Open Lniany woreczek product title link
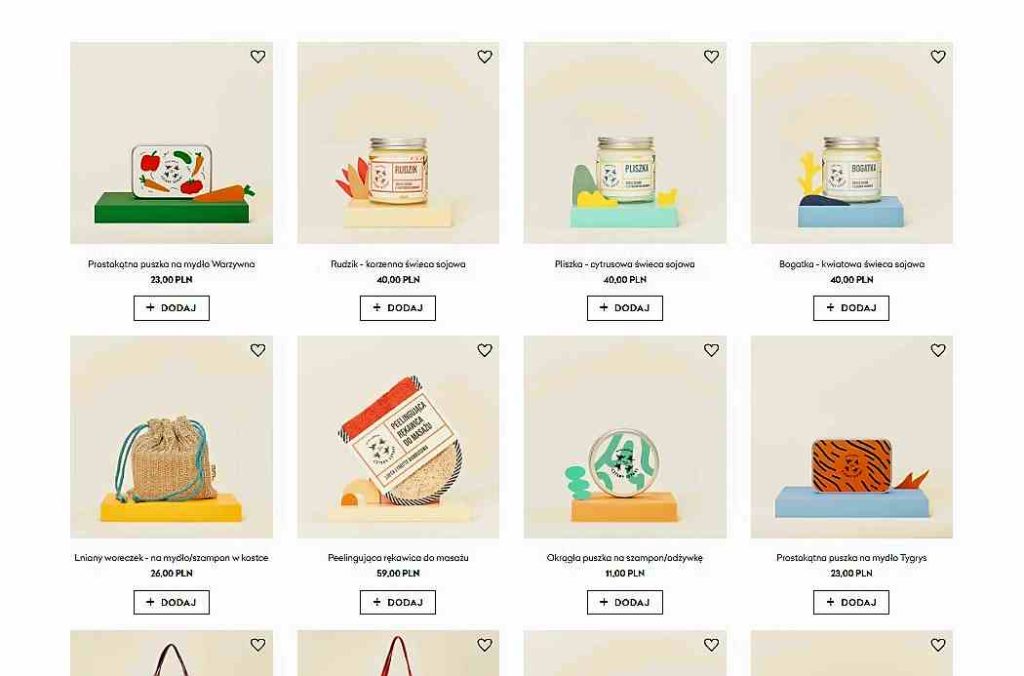 (171, 558)
